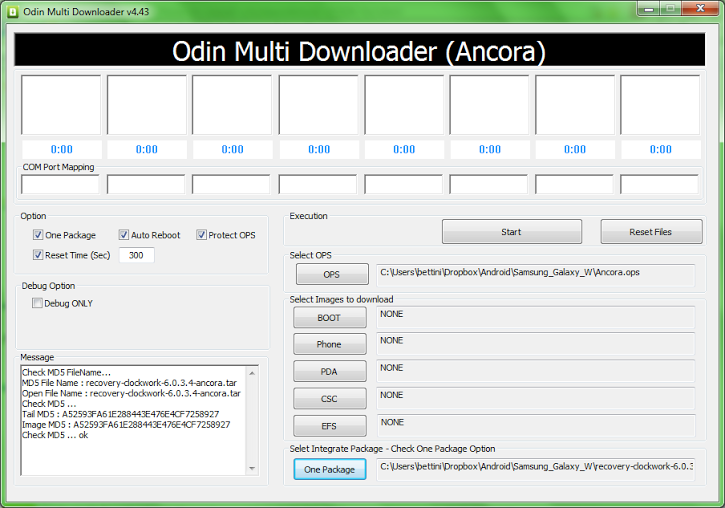
Task: Click the CSC file path showing NONE
Action: (535, 398)
